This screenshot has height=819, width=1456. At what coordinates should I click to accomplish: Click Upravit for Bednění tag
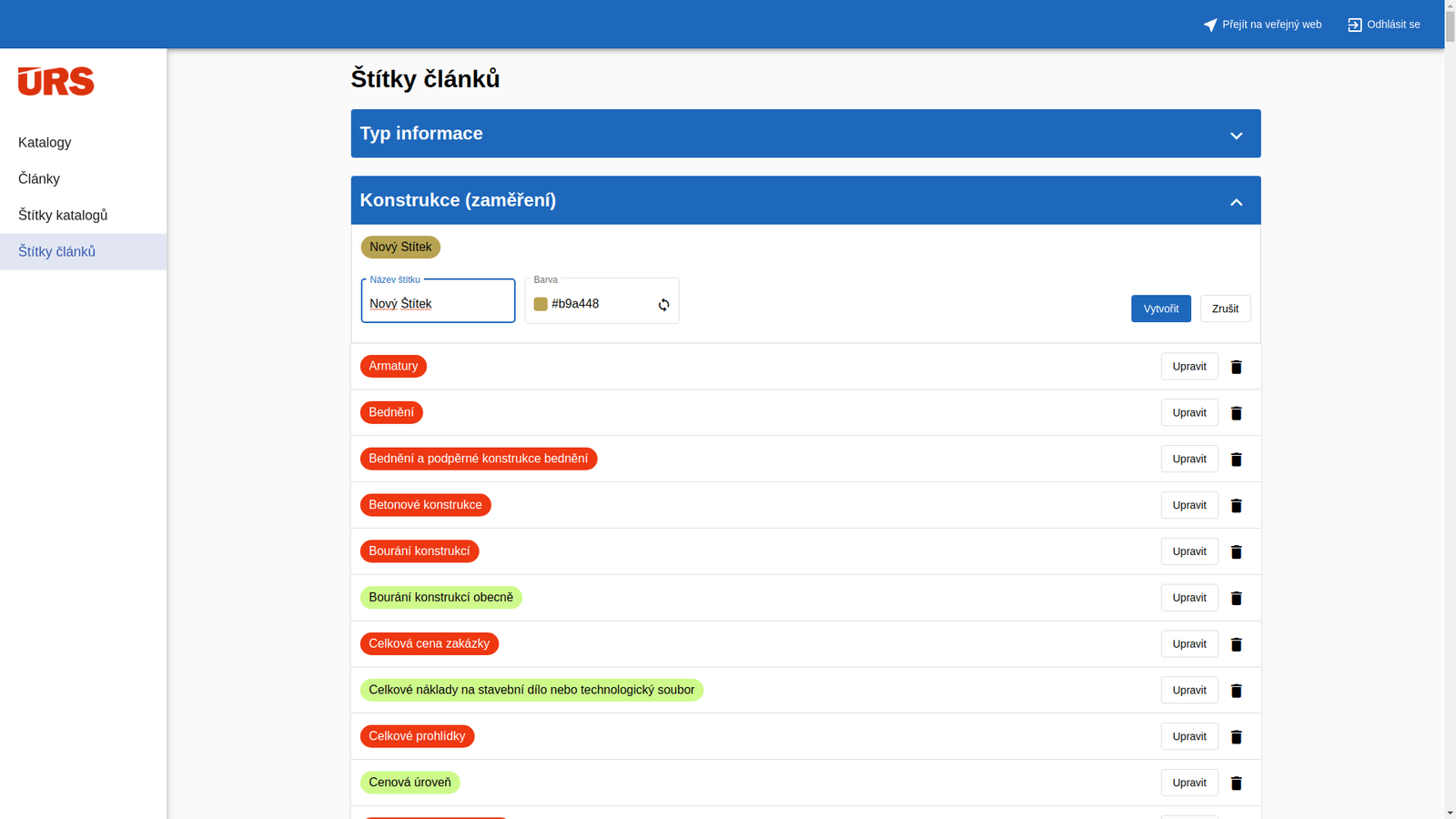[x=1189, y=413]
